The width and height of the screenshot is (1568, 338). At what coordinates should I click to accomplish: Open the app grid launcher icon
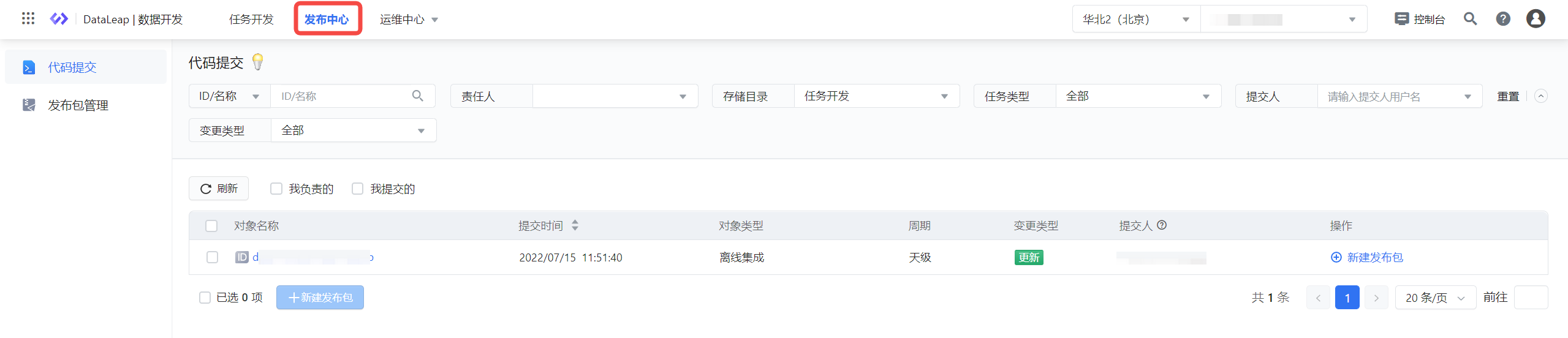pos(28,19)
